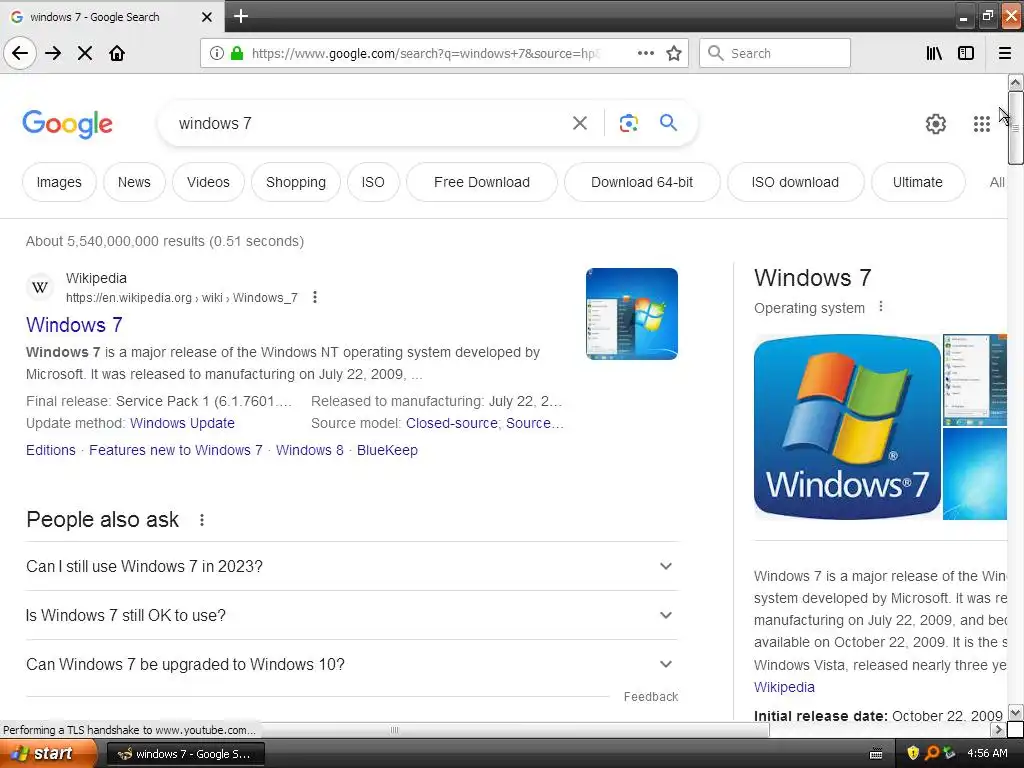Expand 'Is Windows 7 still OK to use?'
The width and height of the screenshot is (1024, 768).
(x=351, y=615)
